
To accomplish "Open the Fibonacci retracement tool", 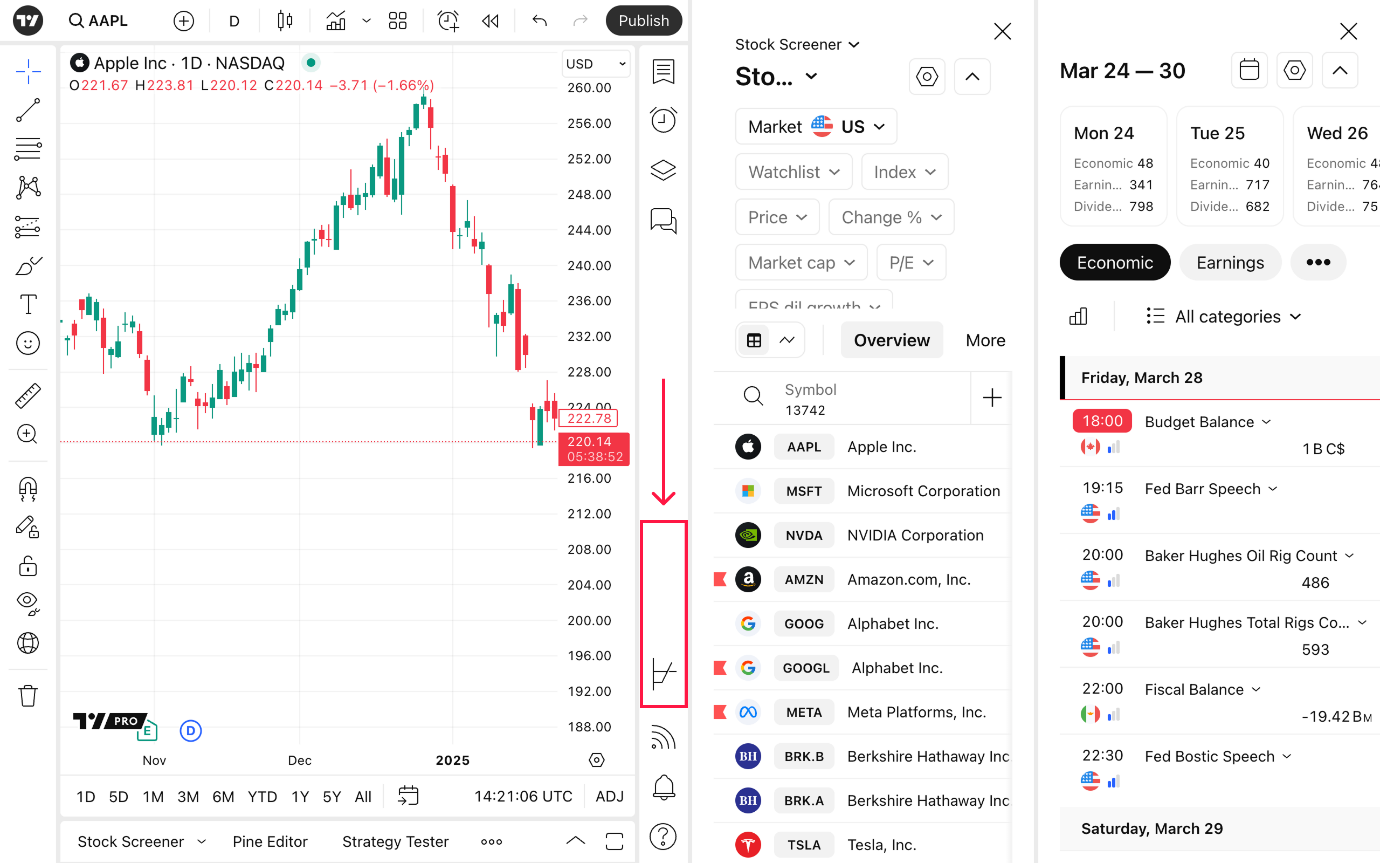I will 28,149.
